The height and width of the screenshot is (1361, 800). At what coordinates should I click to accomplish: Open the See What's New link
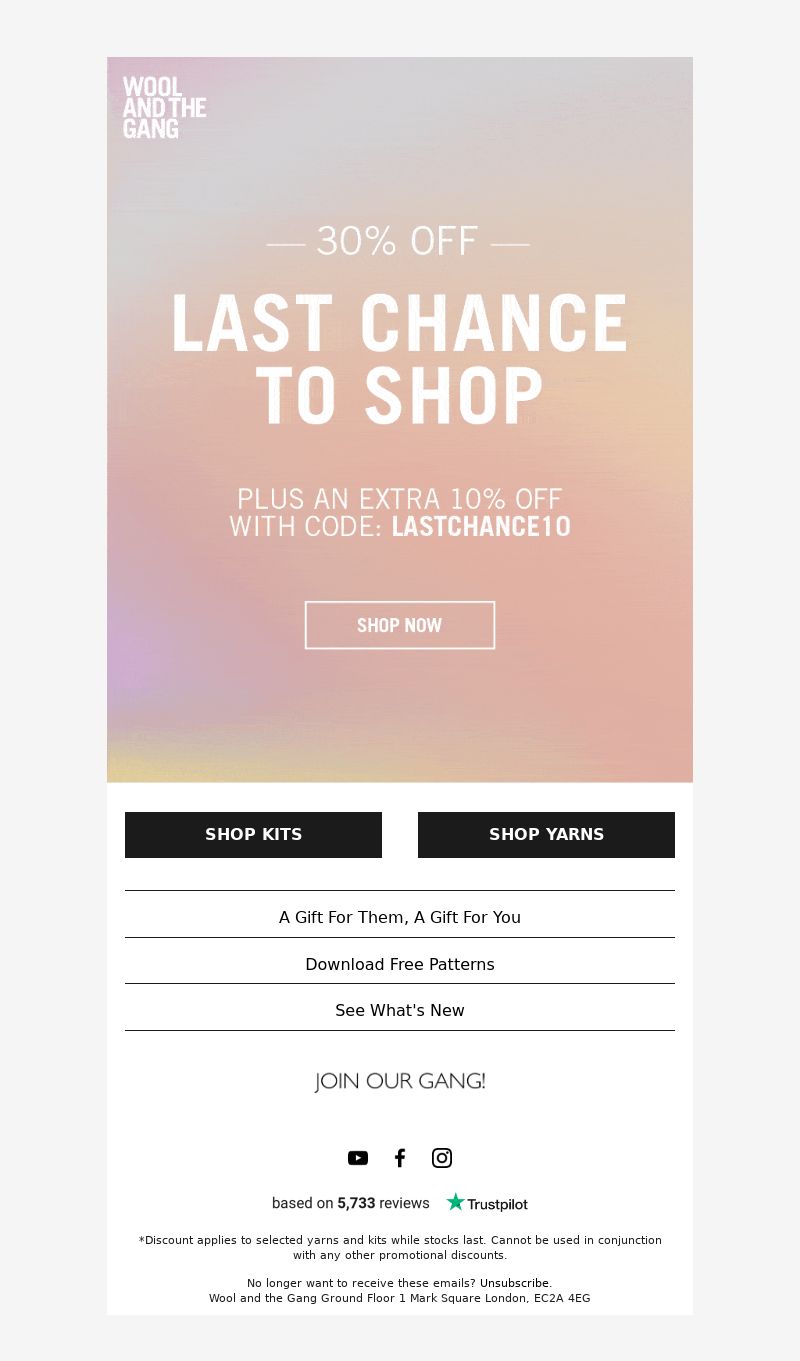coord(400,1010)
